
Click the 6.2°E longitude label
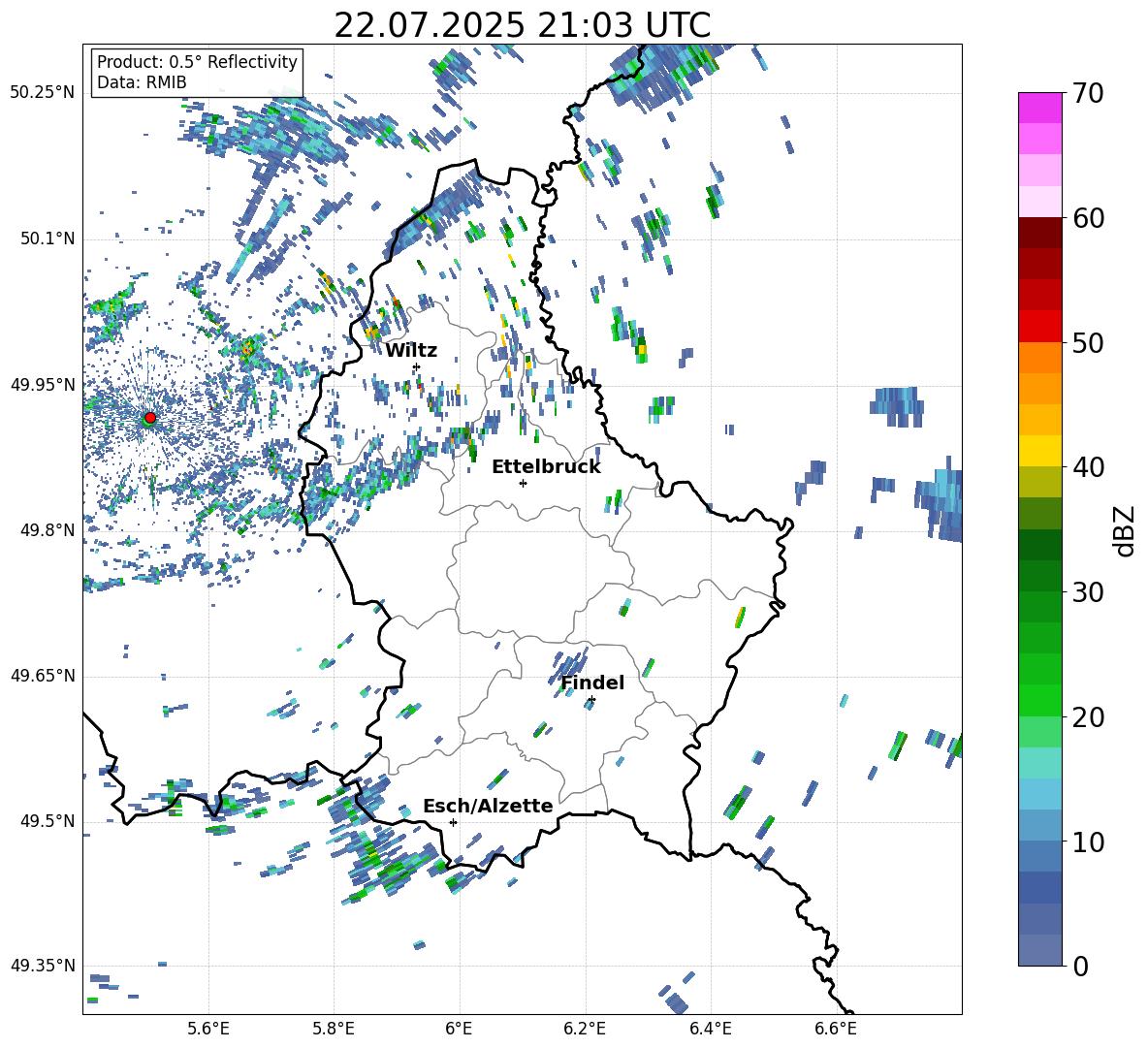click(x=585, y=1029)
